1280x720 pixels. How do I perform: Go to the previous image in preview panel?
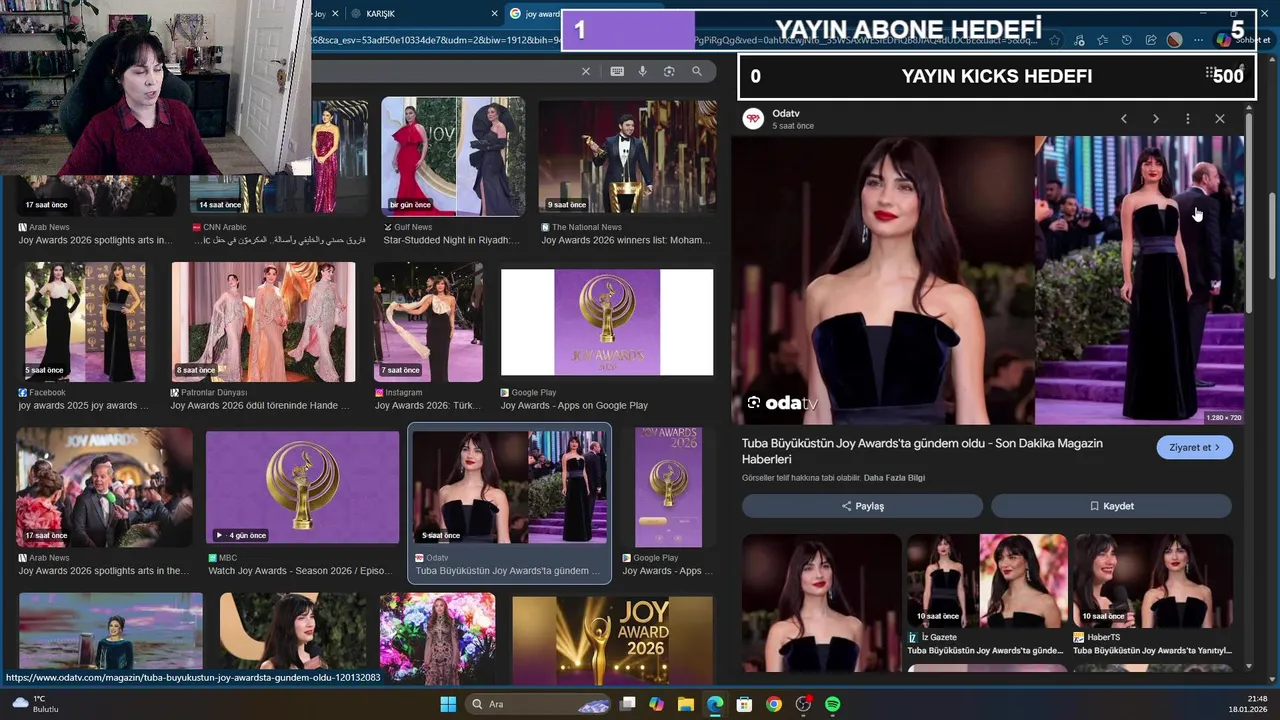click(x=1124, y=119)
